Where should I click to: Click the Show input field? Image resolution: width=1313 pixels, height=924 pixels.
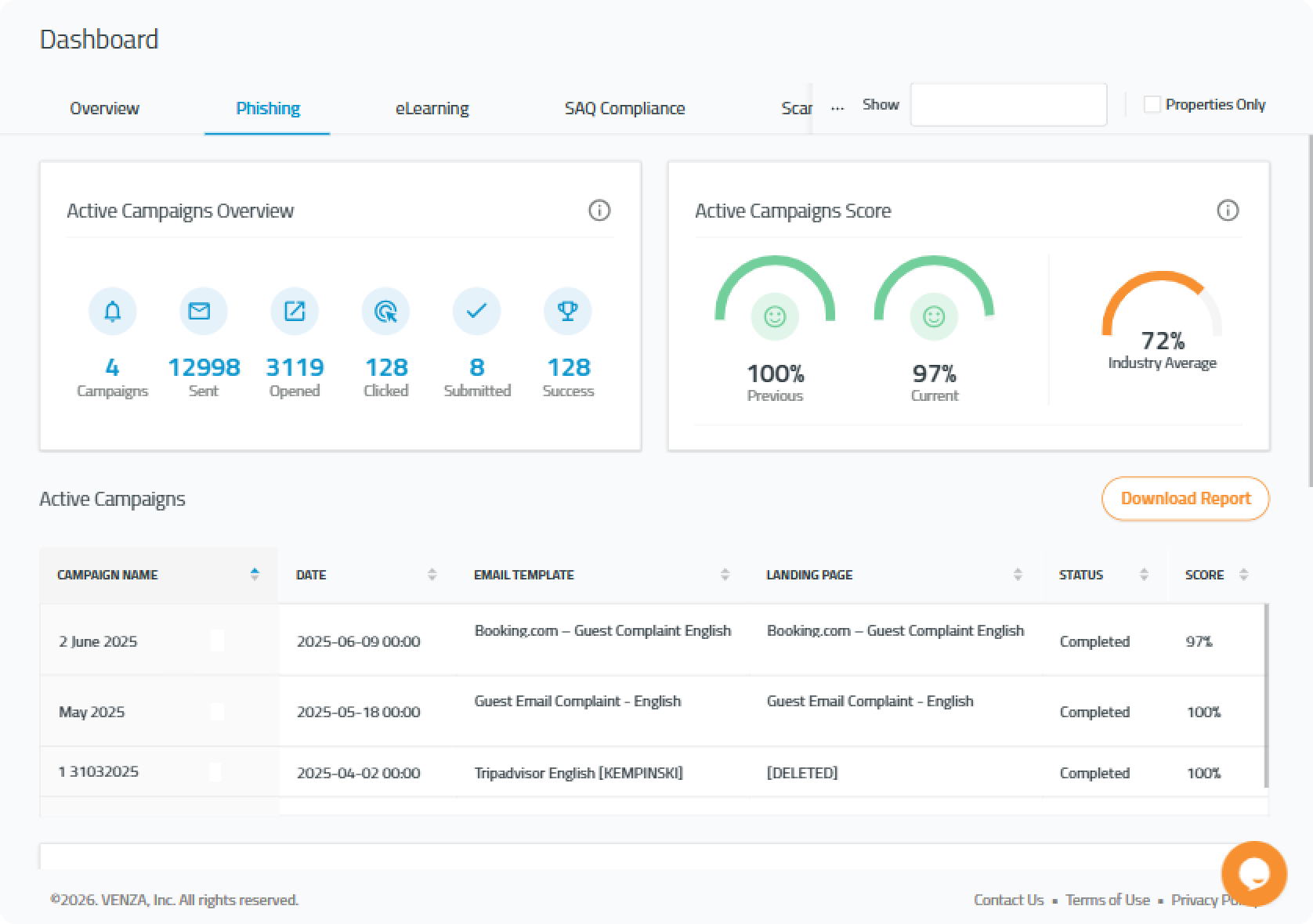[x=1008, y=105]
